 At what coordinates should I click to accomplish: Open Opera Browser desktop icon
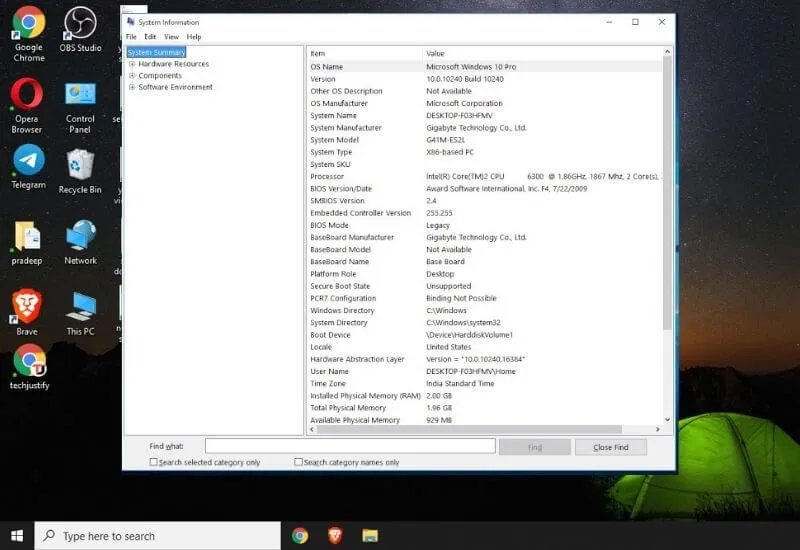27,106
